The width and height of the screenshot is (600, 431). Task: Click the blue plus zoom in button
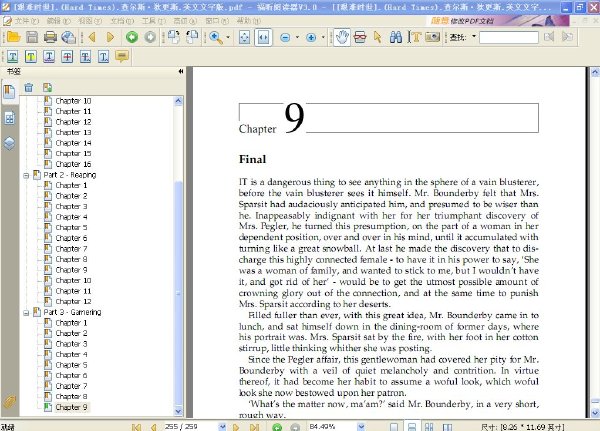pos(311,38)
